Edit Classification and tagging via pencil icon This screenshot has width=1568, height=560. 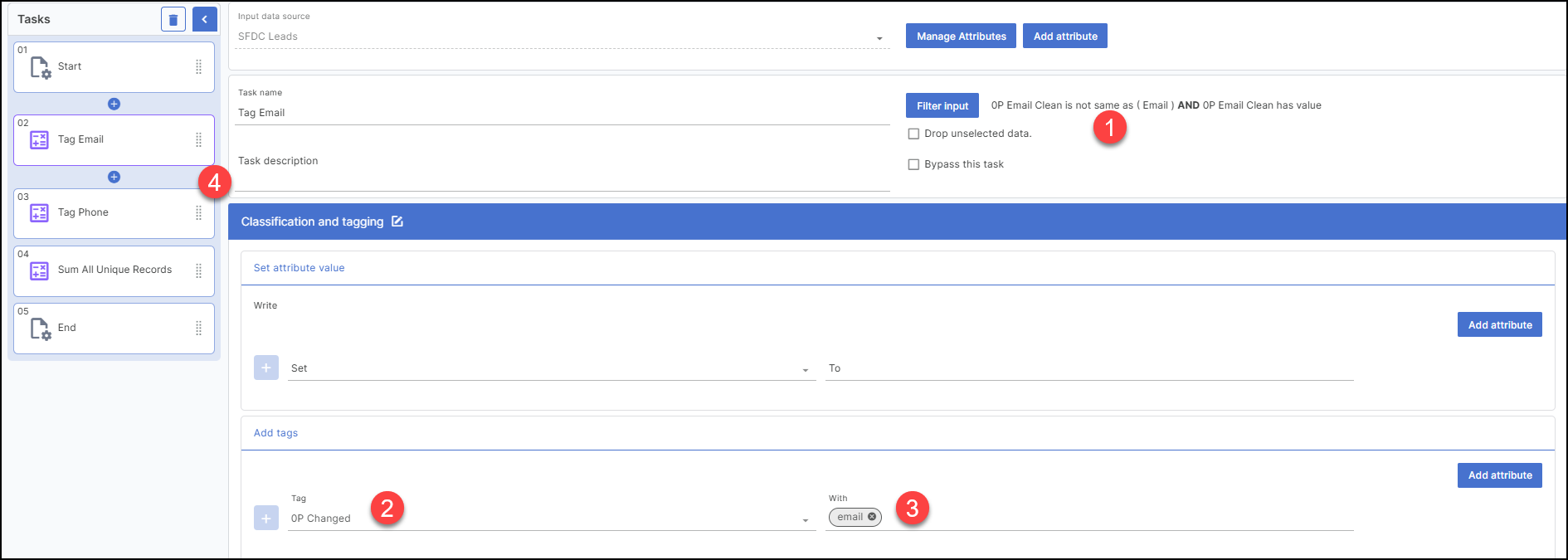397,222
